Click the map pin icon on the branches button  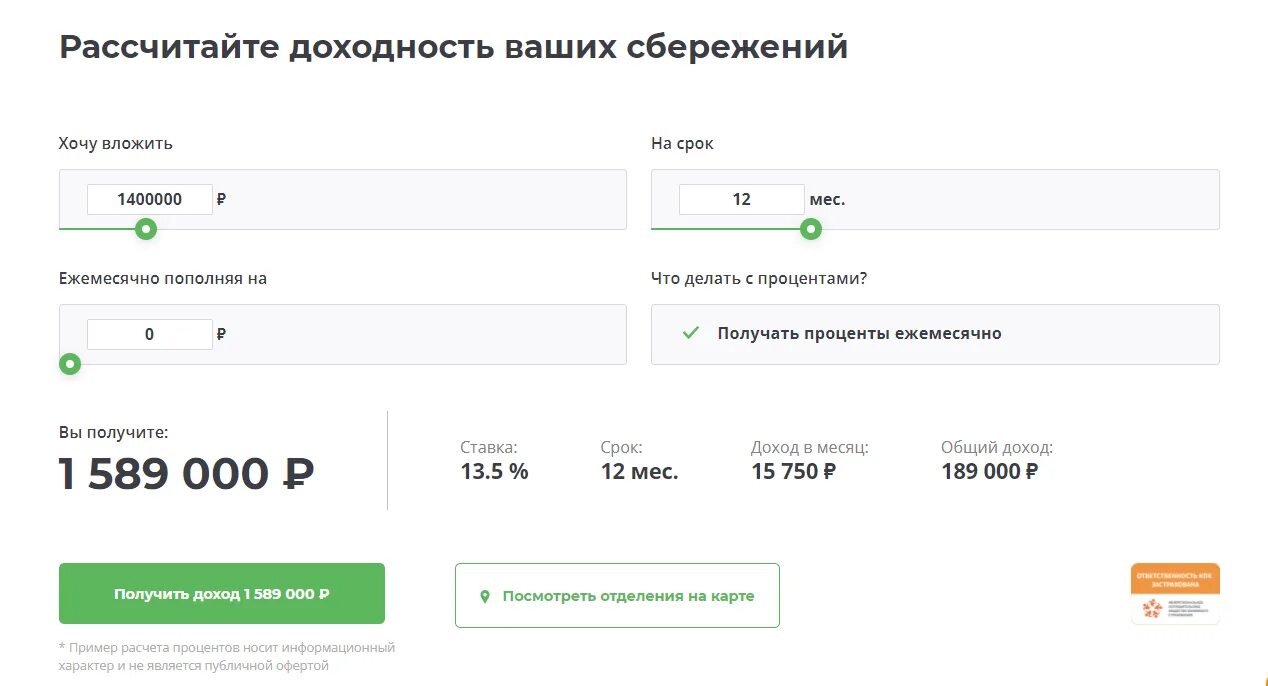tap(485, 596)
